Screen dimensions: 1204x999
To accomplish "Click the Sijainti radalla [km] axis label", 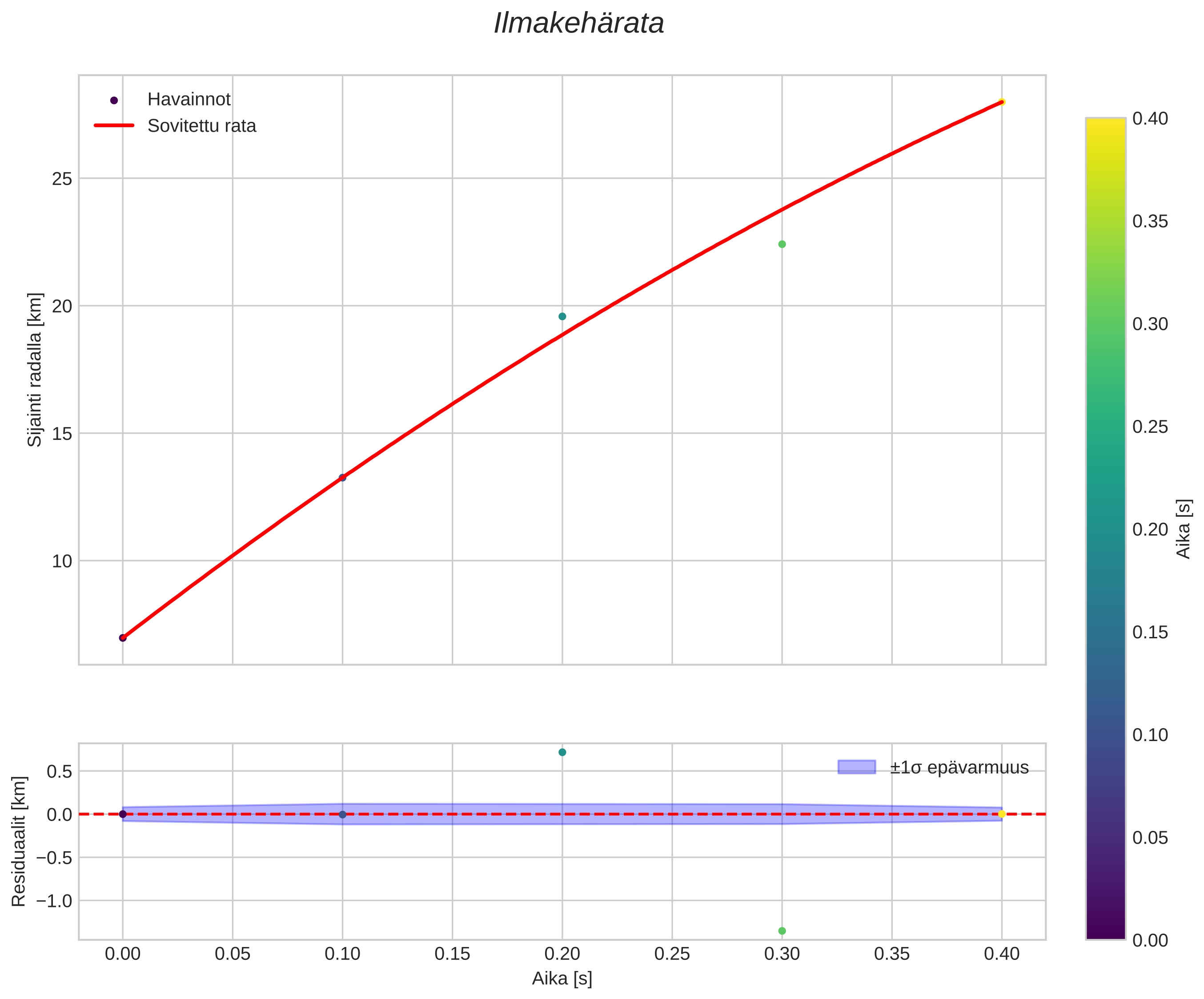I will click(36, 370).
